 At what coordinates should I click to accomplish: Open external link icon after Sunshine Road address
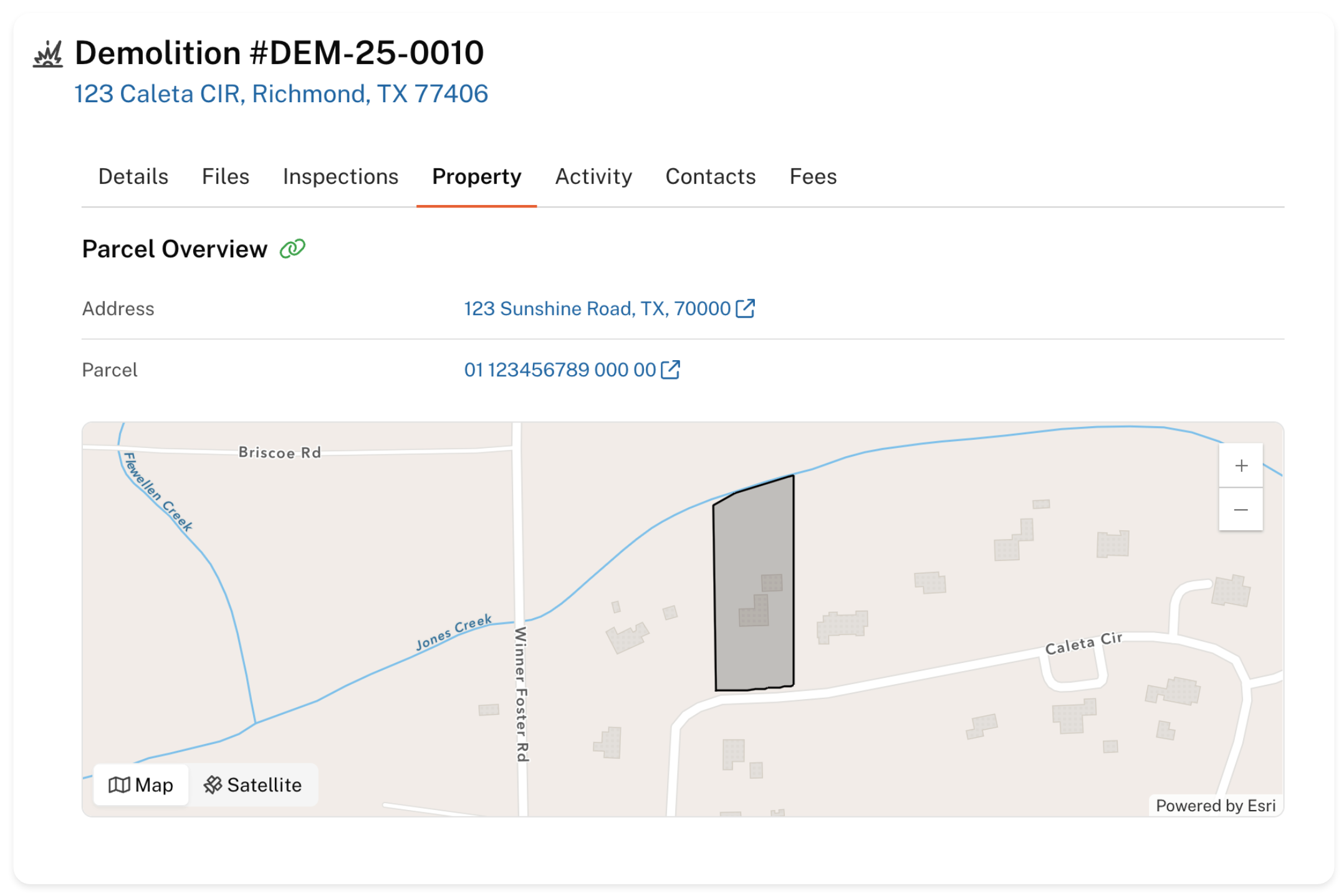coord(746,308)
